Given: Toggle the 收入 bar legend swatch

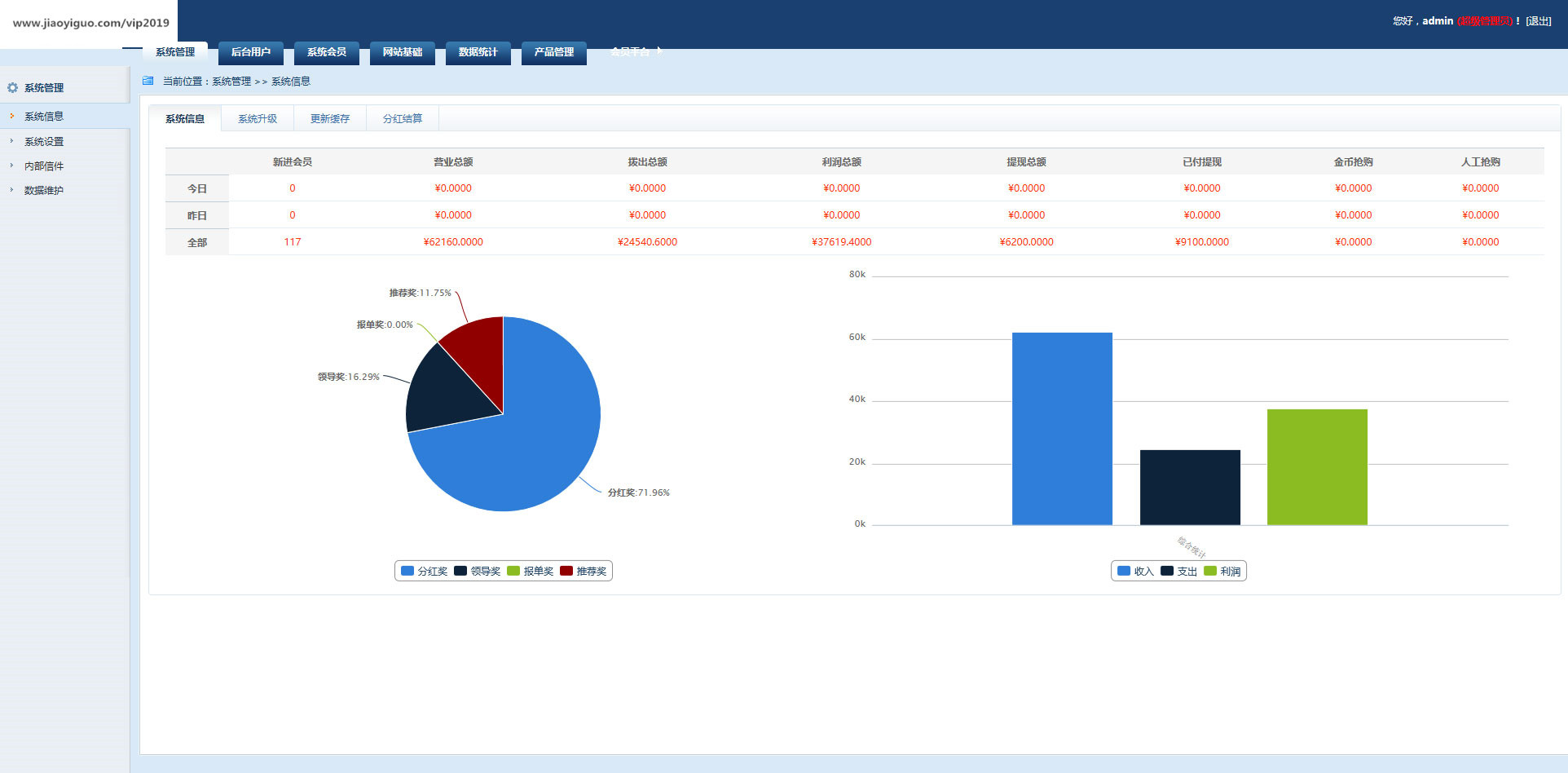Looking at the screenshot, I should (1124, 571).
